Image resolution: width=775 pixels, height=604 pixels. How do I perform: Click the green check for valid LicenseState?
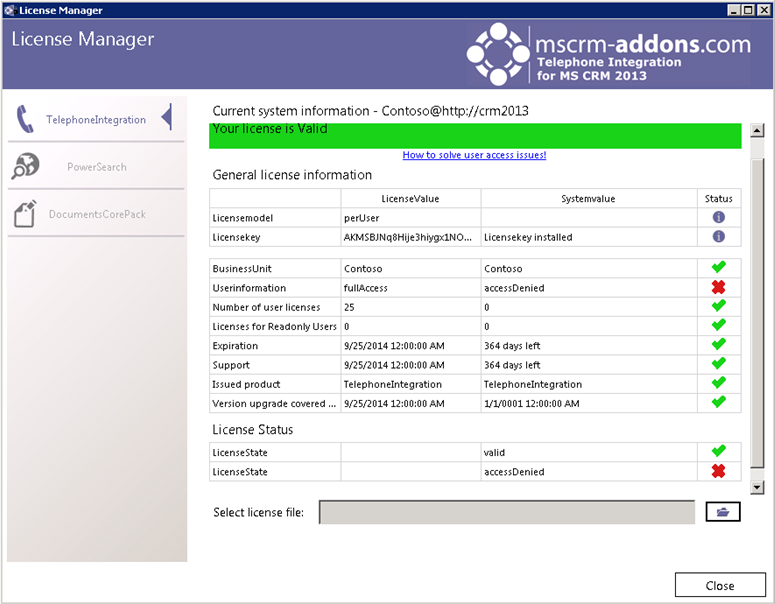click(719, 451)
